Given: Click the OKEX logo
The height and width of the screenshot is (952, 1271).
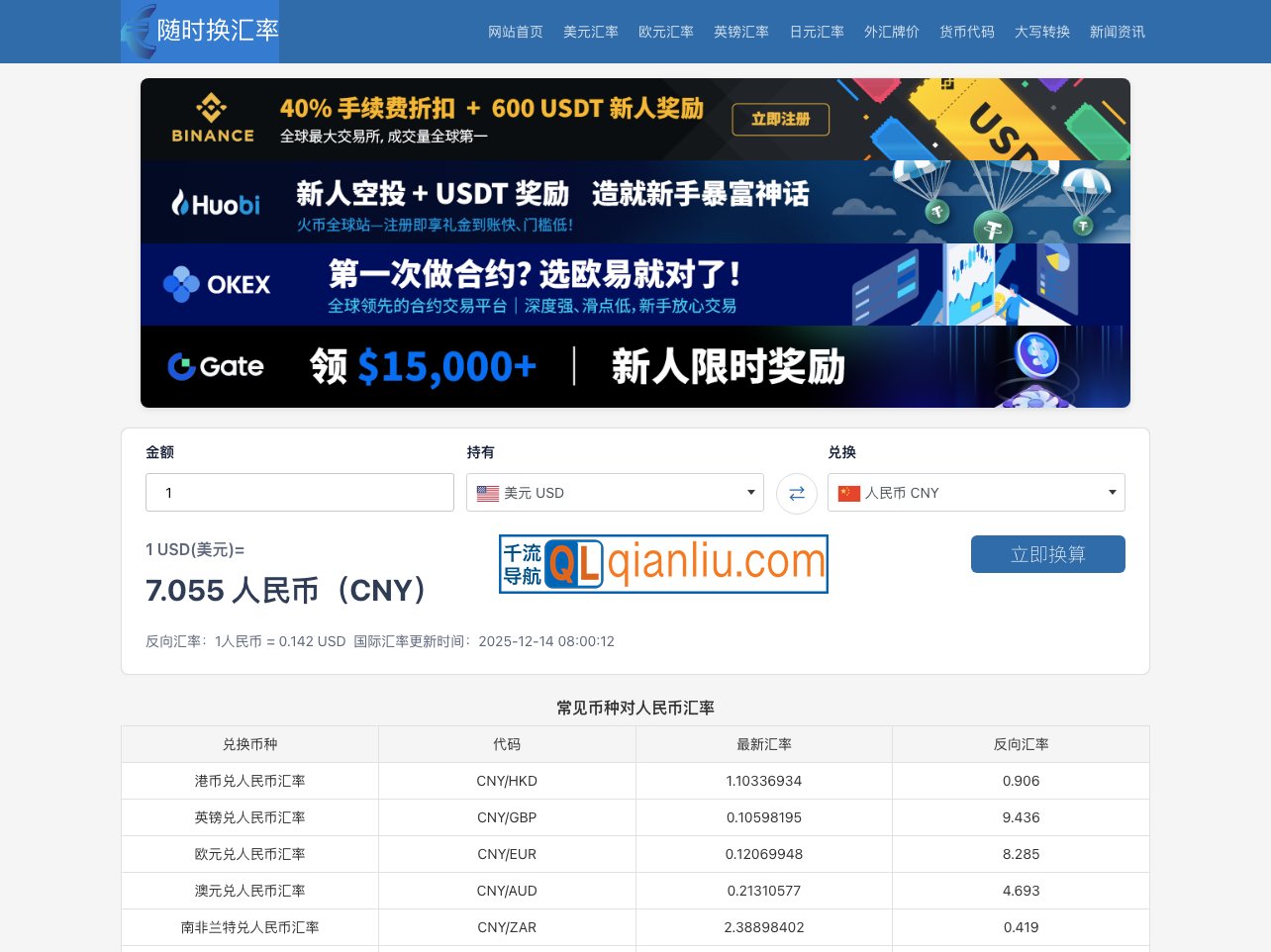Looking at the screenshot, I should pos(220,284).
